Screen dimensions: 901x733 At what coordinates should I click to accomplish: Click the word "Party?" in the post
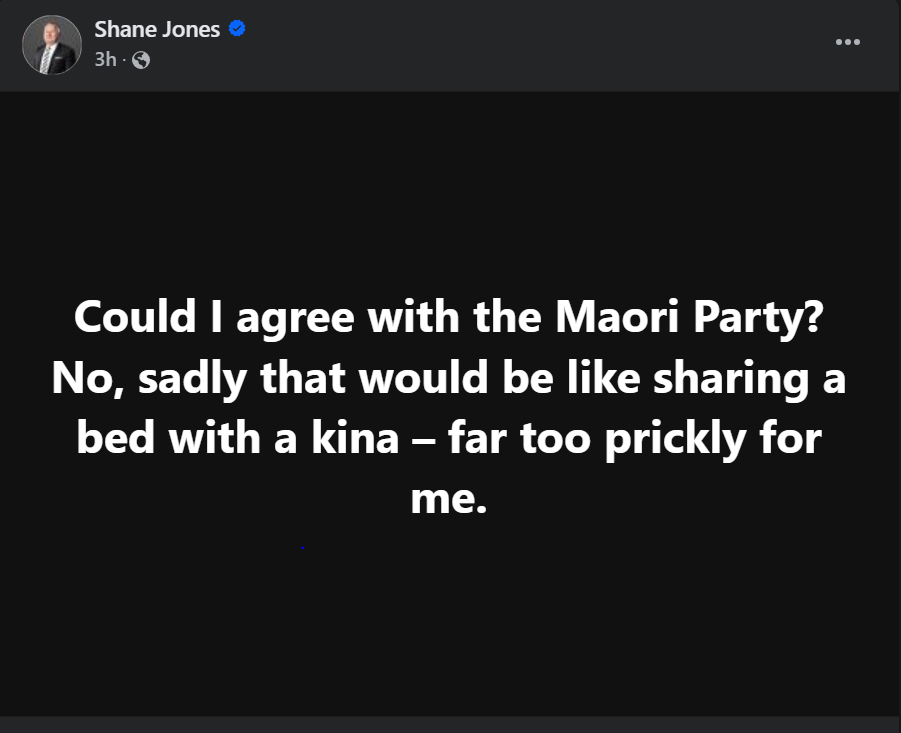[x=758, y=318]
